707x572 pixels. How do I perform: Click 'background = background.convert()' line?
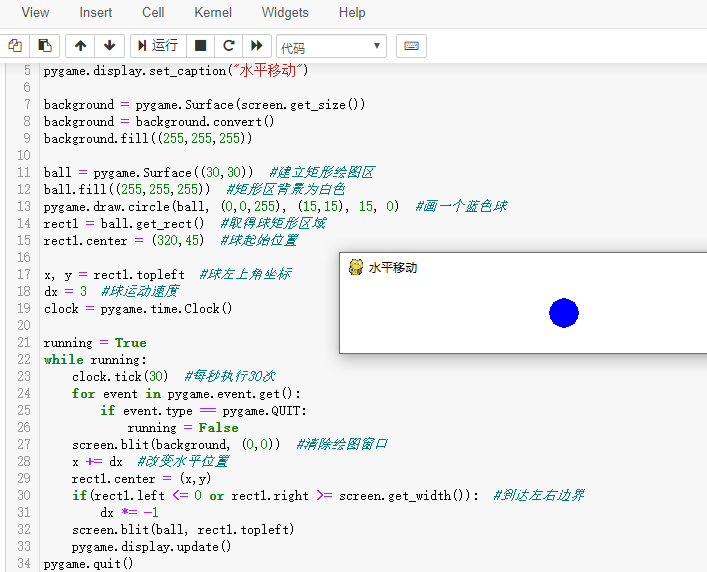tap(159, 122)
